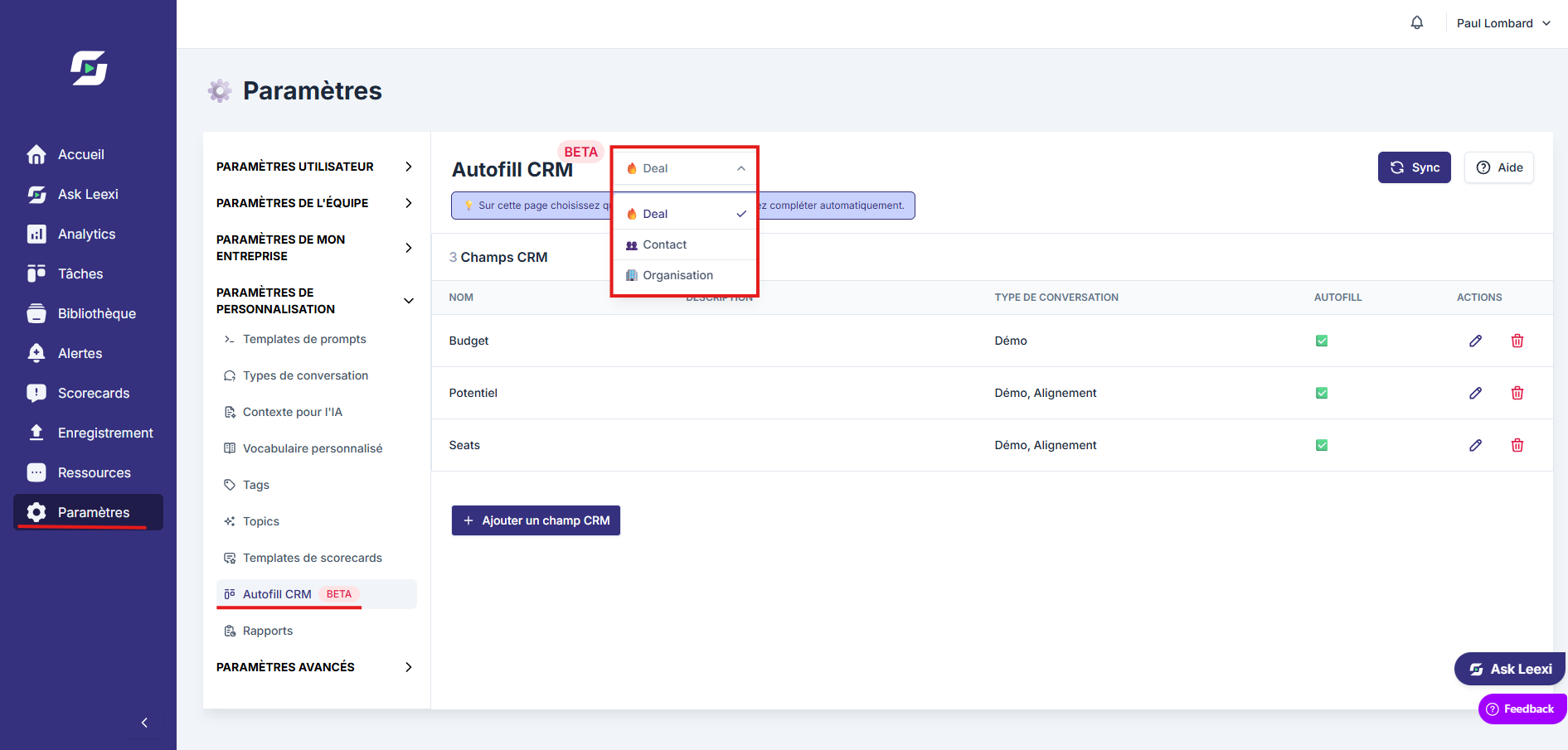This screenshot has width=1568, height=750.
Task: Toggle autofill checkbox for Budget
Action: 1322,341
